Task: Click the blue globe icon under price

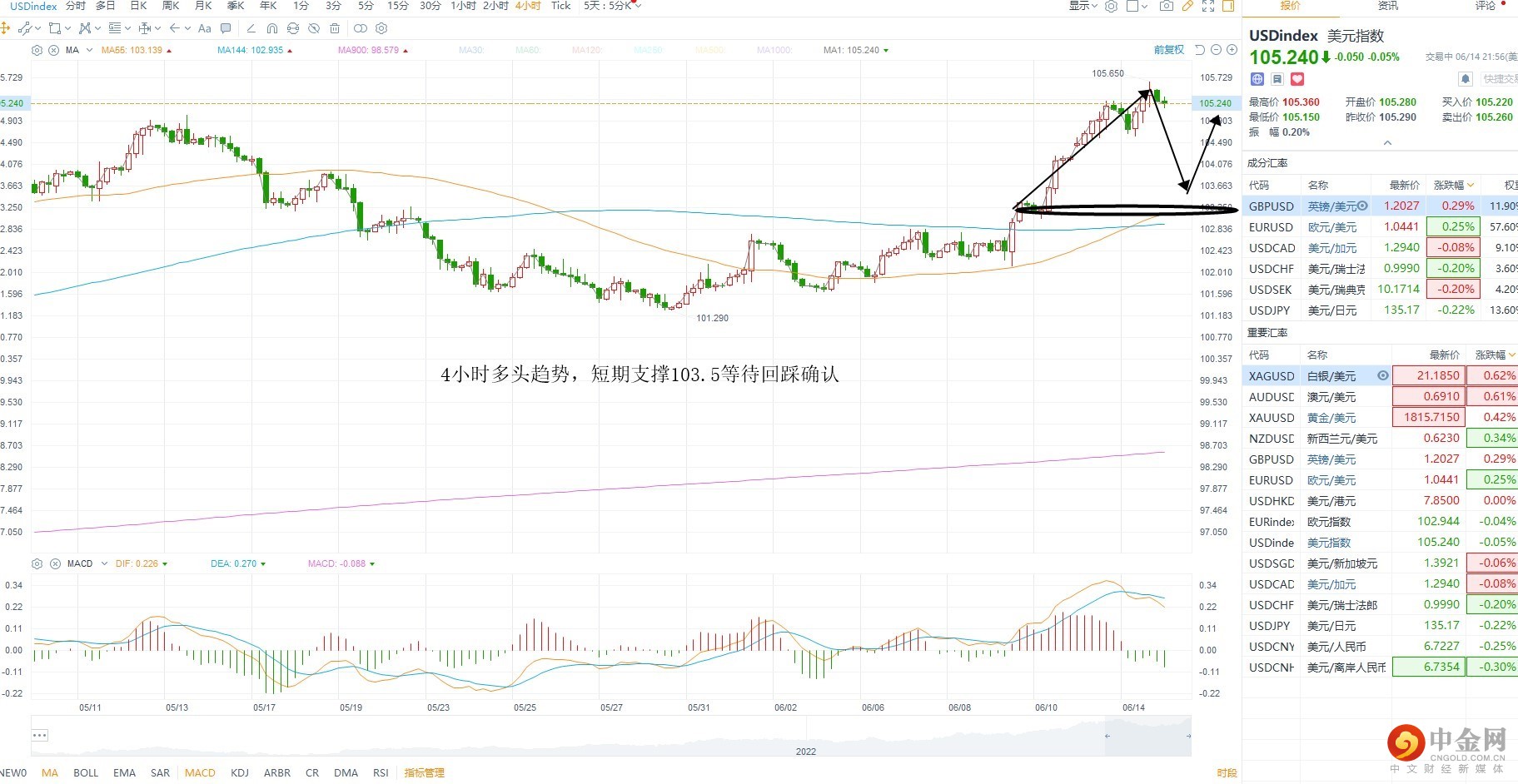Action: [1257, 79]
